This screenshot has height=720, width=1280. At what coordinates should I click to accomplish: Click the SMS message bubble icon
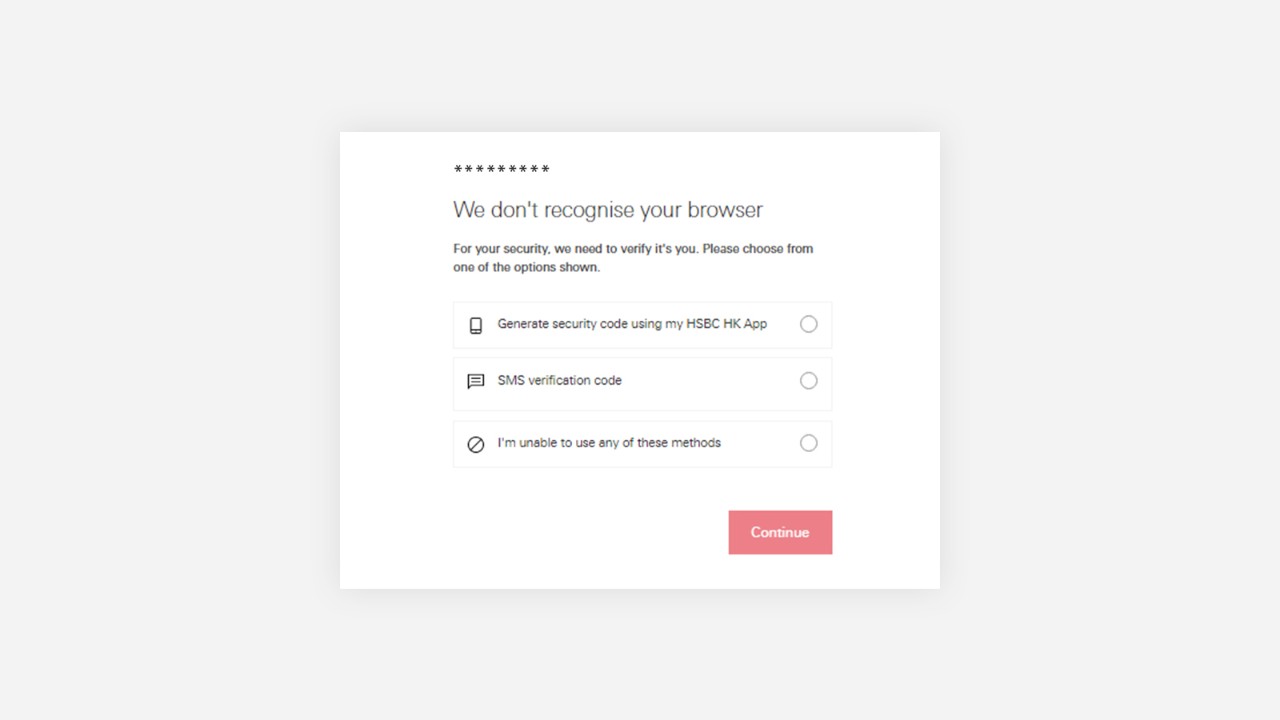[476, 381]
